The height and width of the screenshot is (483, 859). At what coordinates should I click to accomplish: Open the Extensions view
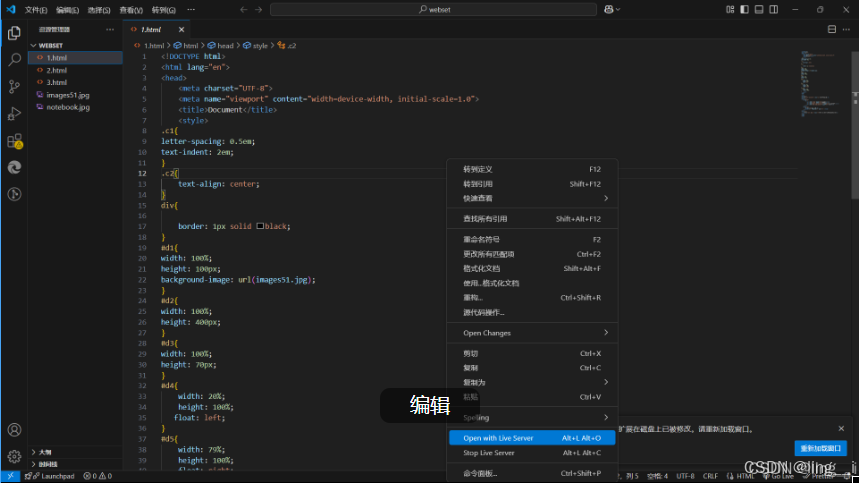click(14, 141)
